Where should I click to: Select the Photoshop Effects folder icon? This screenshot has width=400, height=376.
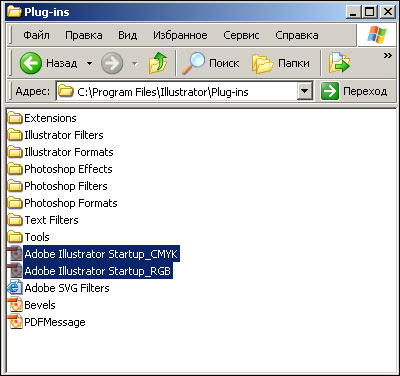tap(15, 169)
